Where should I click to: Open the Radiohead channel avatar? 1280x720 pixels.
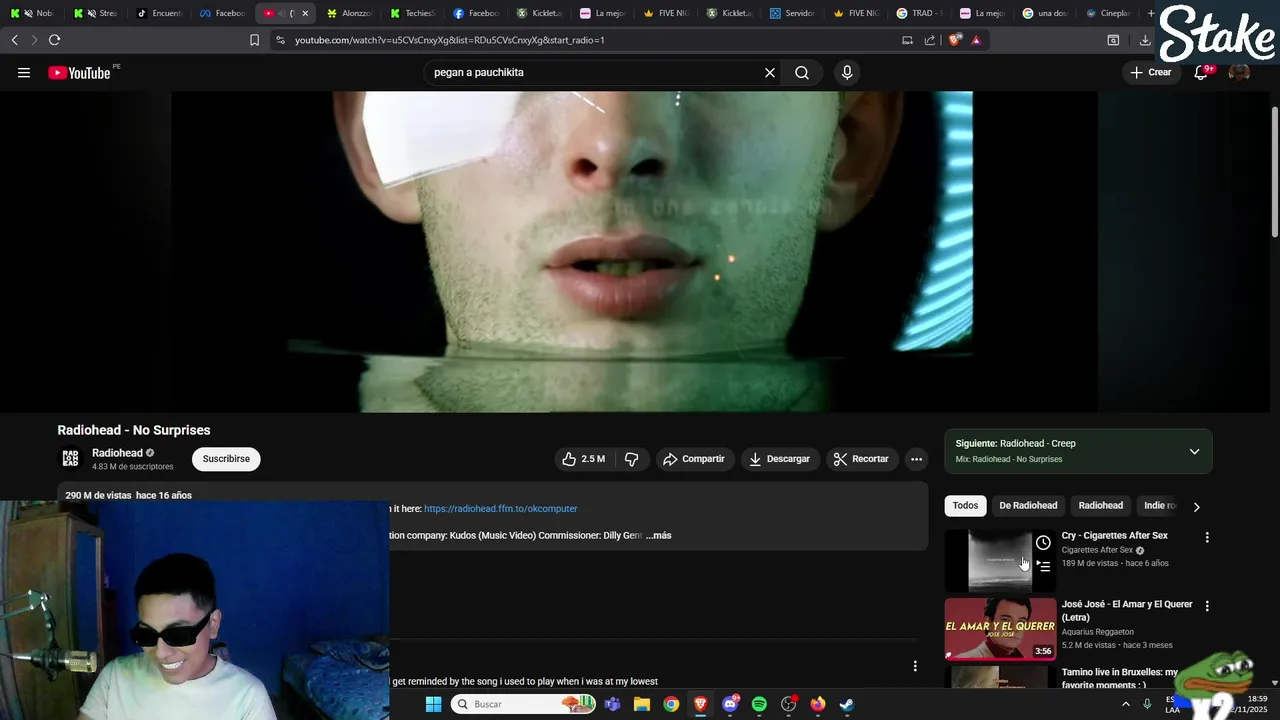(x=70, y=459)
